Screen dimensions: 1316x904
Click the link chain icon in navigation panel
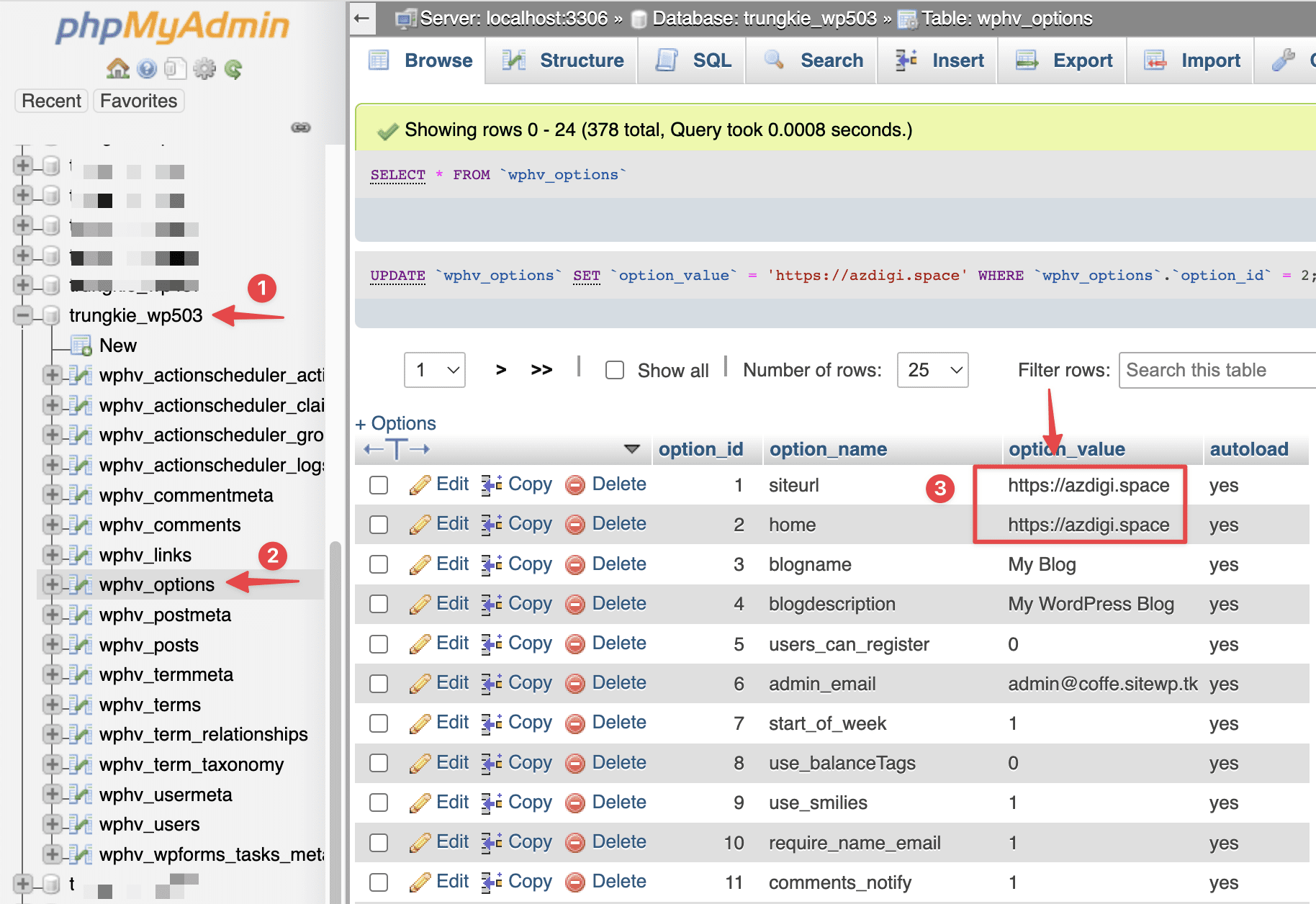pos(300,127)
